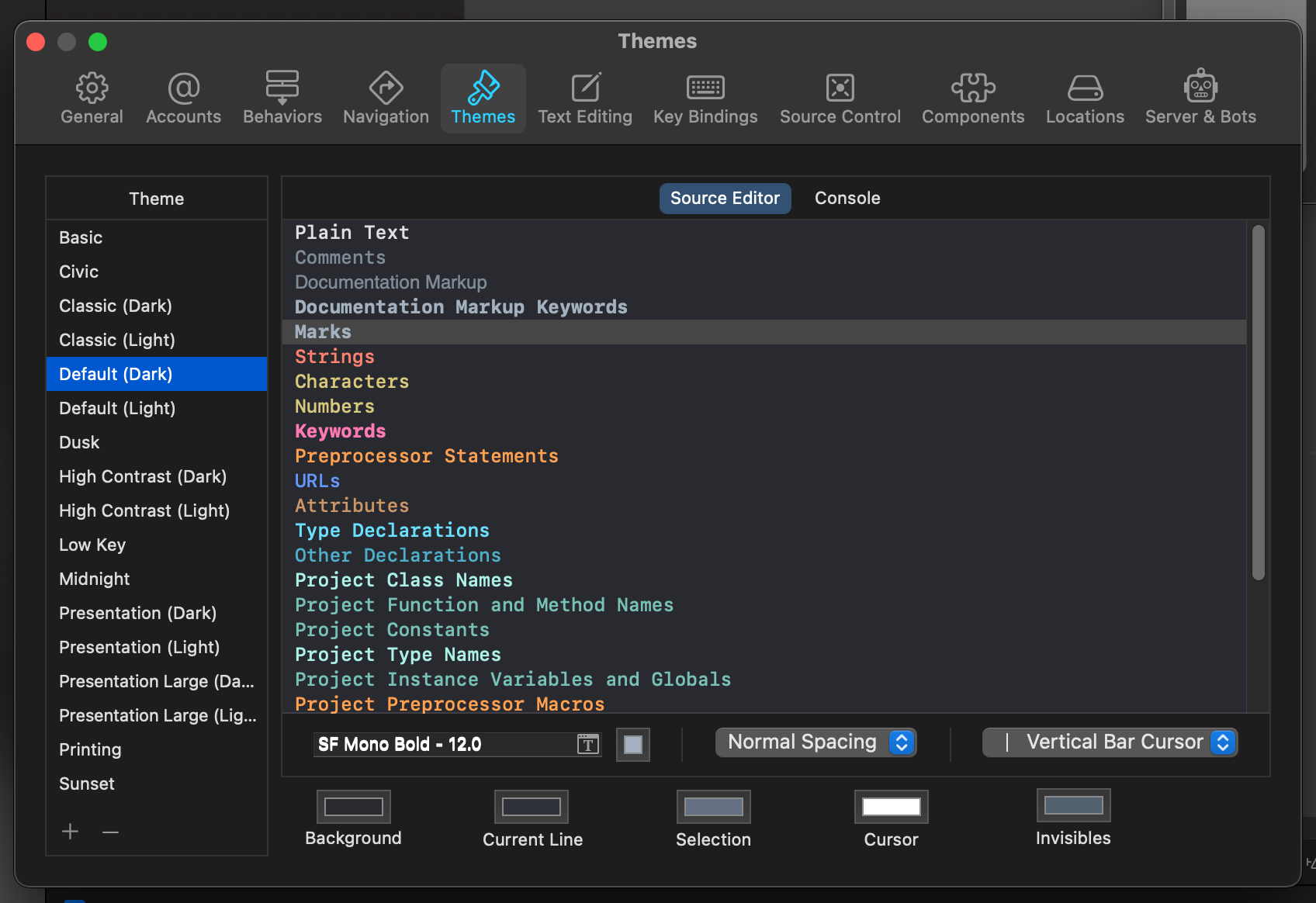Remove selected theme with minus button
The width and height of the screenshot is (1316, 903).
pos(111,832)
